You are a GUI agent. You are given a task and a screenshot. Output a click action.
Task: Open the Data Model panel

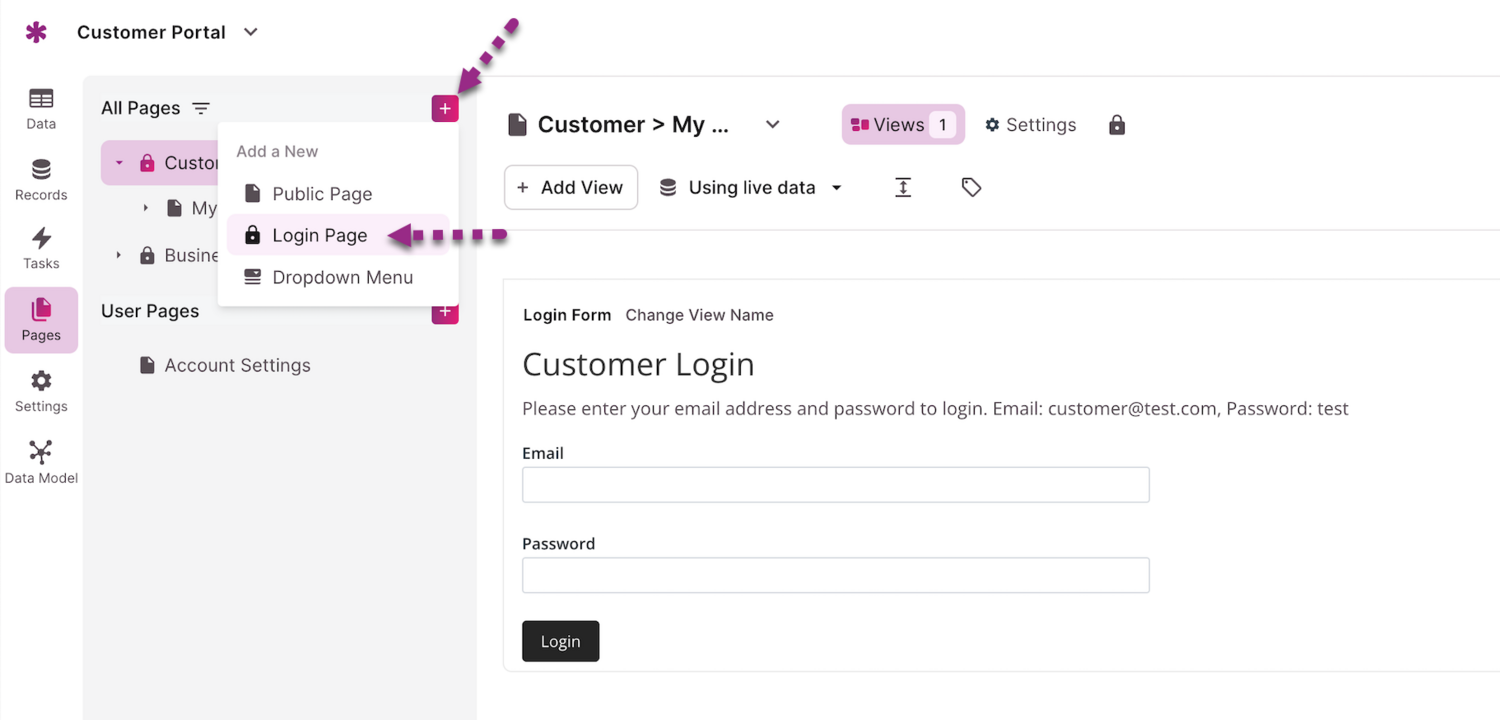[x=40, y=460]
